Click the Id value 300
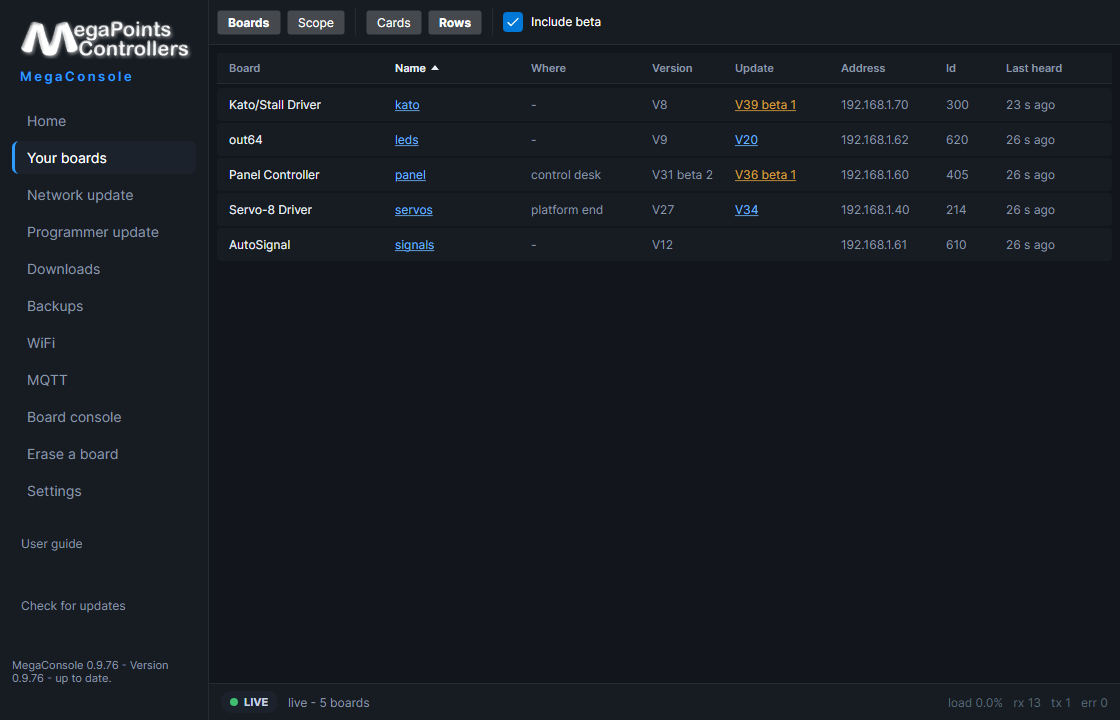Screen dimensions: 1120x720 coord(957,105)
